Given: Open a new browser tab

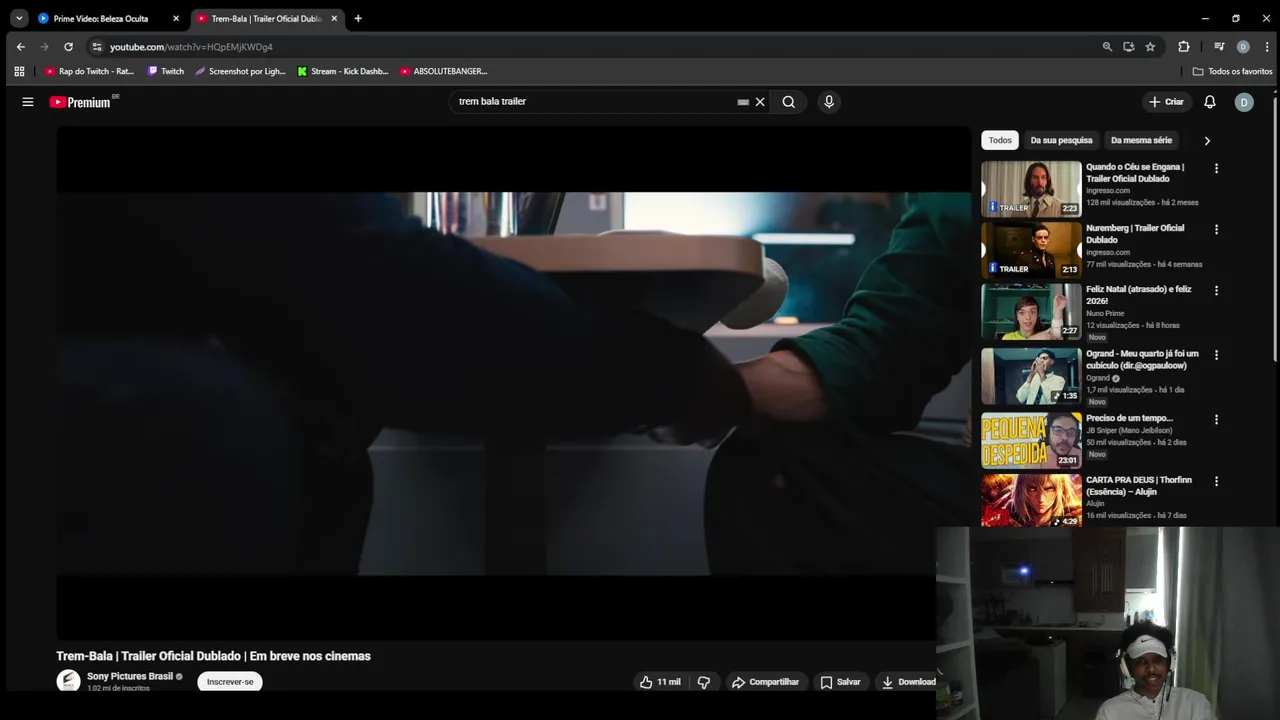Looking at the screenshot, I should tap(358, 19).
